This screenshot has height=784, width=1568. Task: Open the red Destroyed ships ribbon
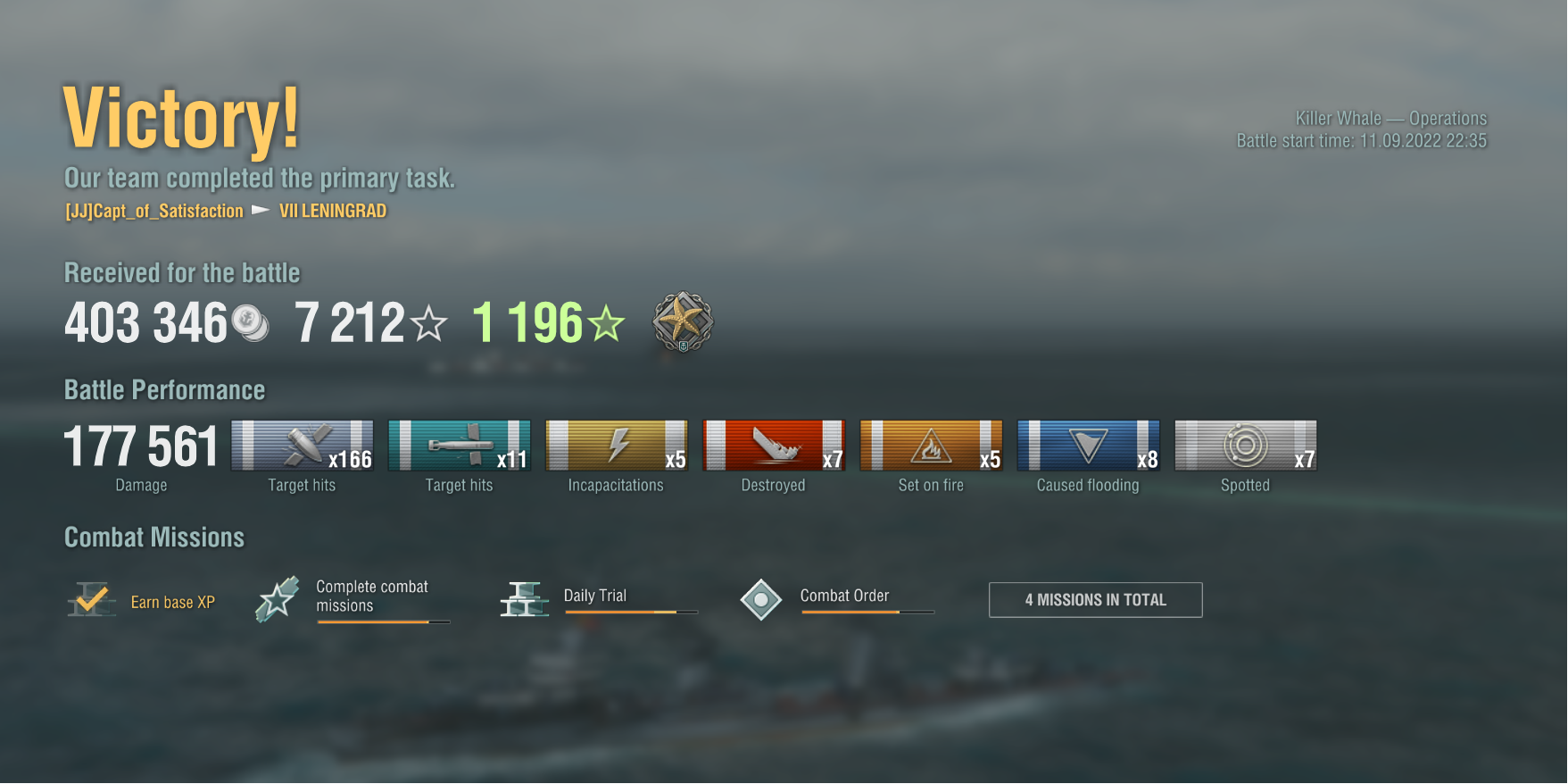(774, 445)
